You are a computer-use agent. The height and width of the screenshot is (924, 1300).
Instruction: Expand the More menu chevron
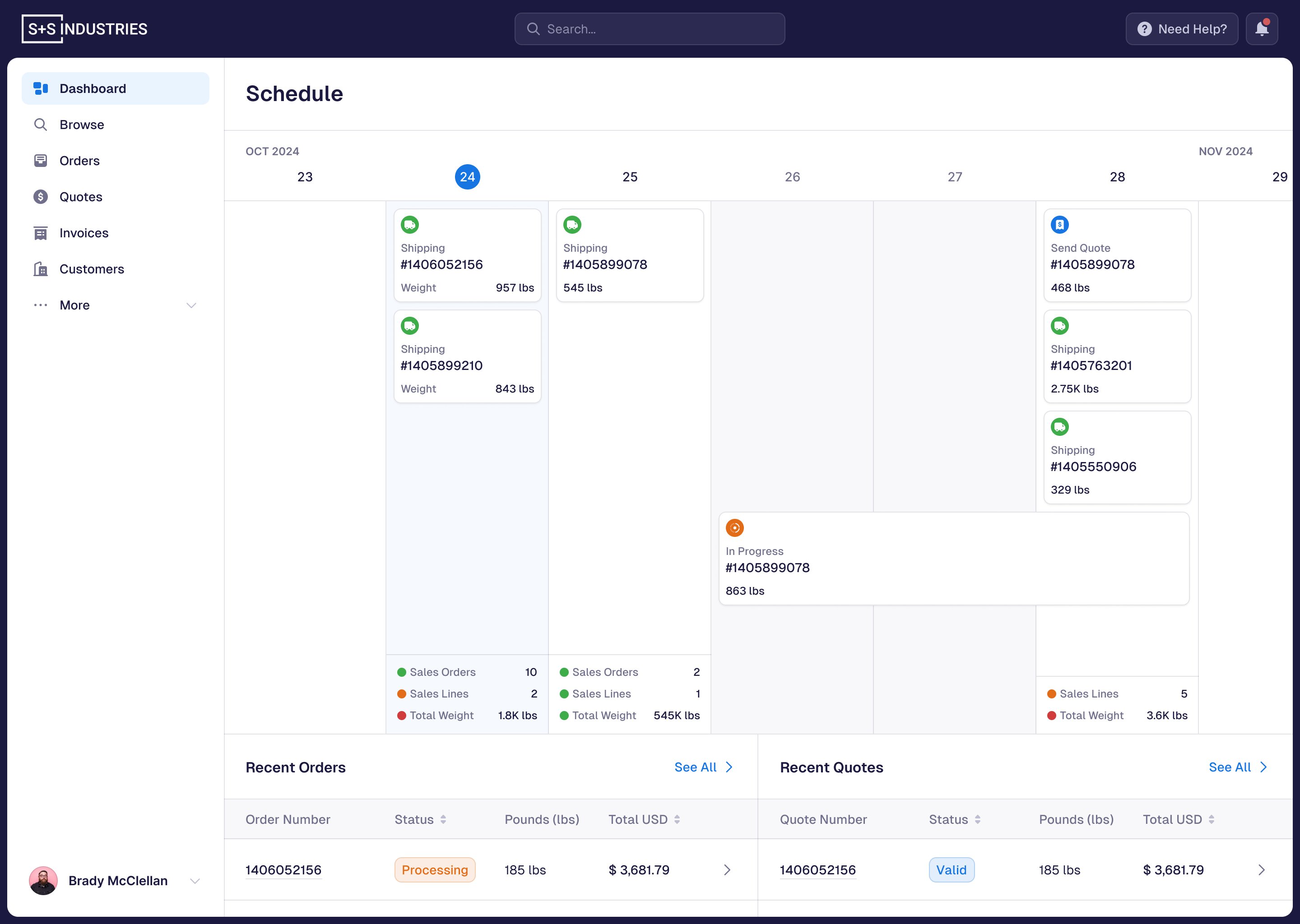[191, 305]
